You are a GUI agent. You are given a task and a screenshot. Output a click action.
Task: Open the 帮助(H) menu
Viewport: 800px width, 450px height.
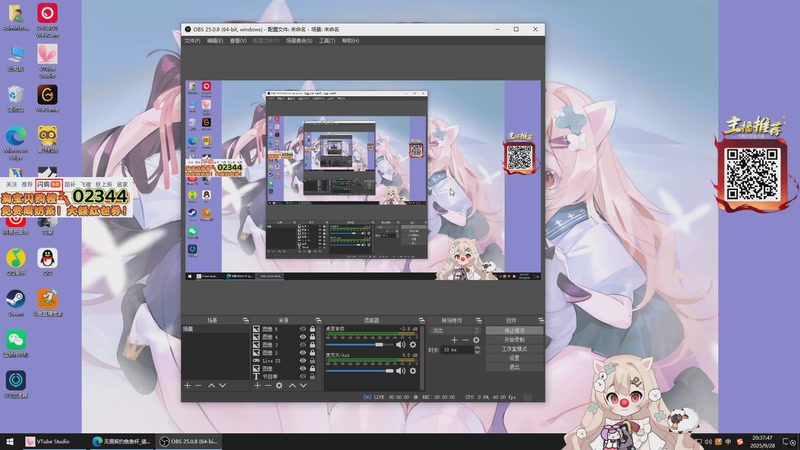pyautogui.click(x=351, y=41)
